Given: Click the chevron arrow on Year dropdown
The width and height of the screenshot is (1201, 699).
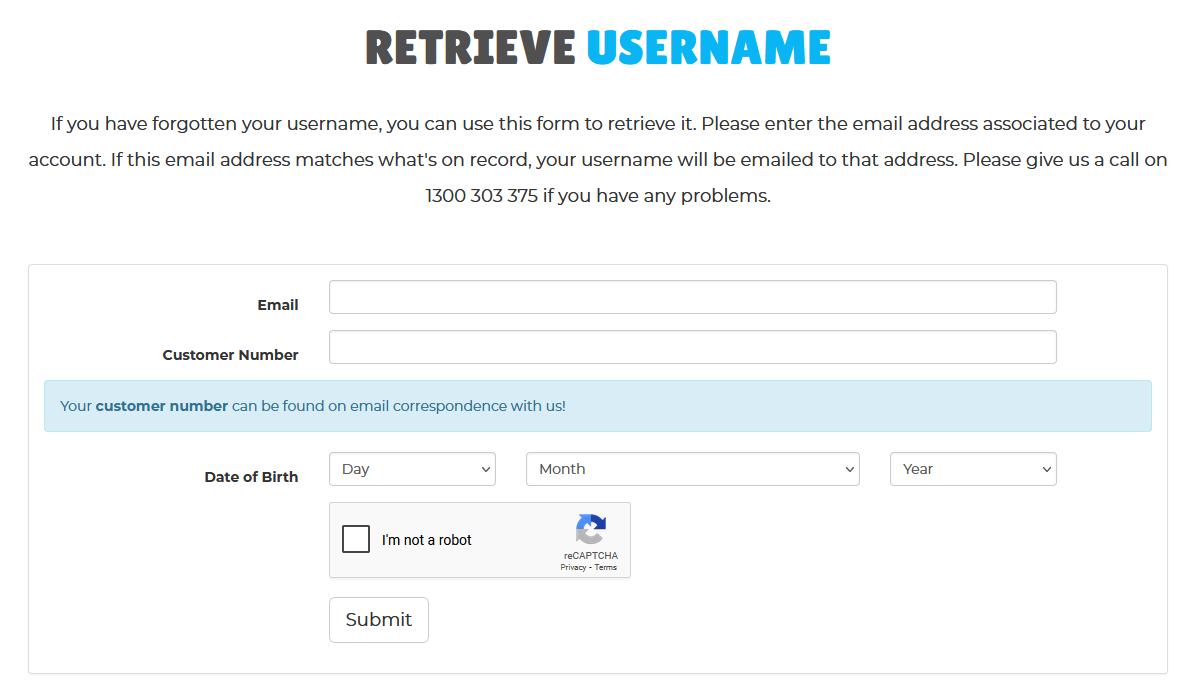Looking at the screenshot, I should pyautogui.click(x=1046, y=469).
